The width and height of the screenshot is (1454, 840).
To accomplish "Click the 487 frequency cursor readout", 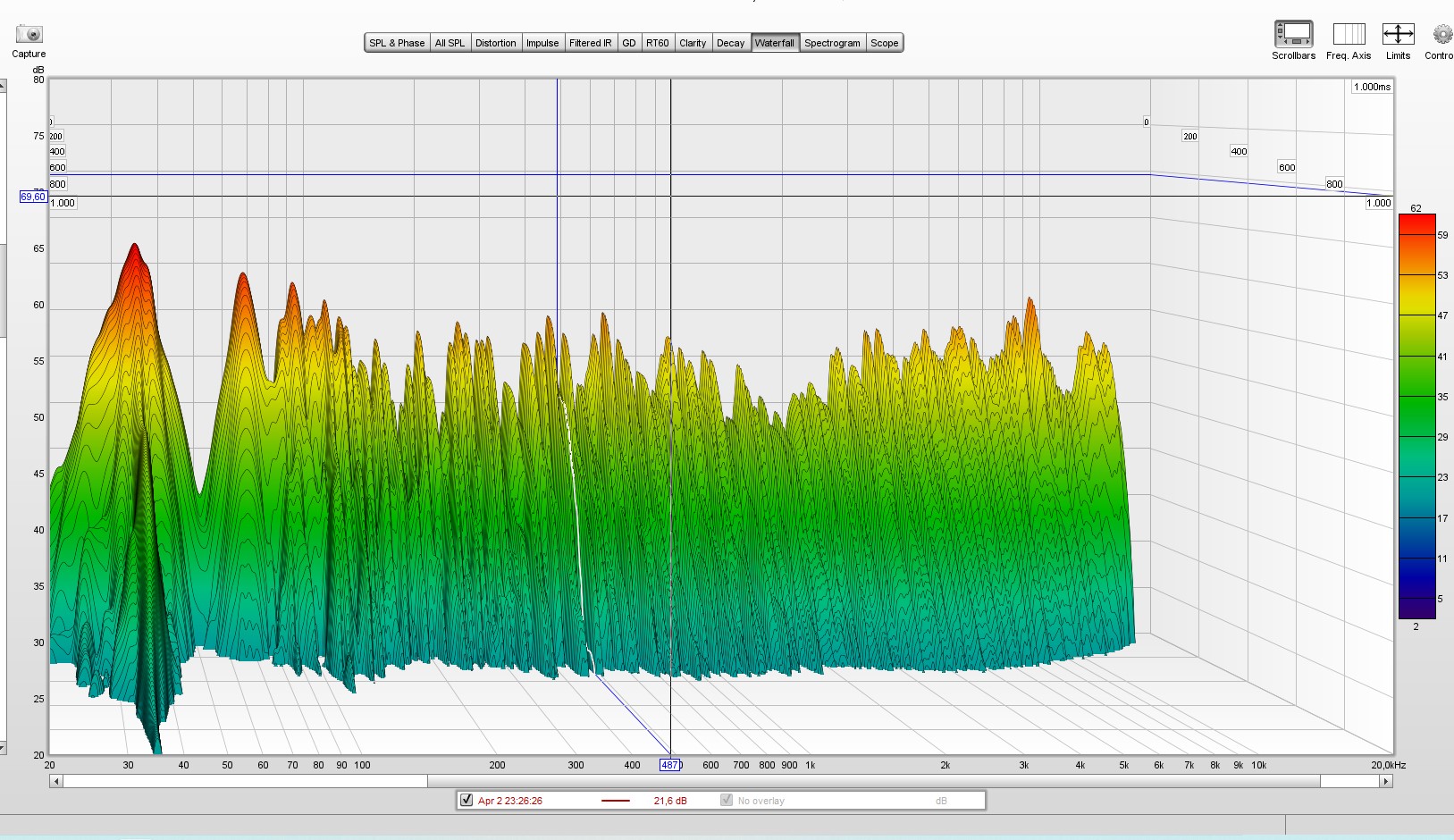I will click(x=670, y=765).
